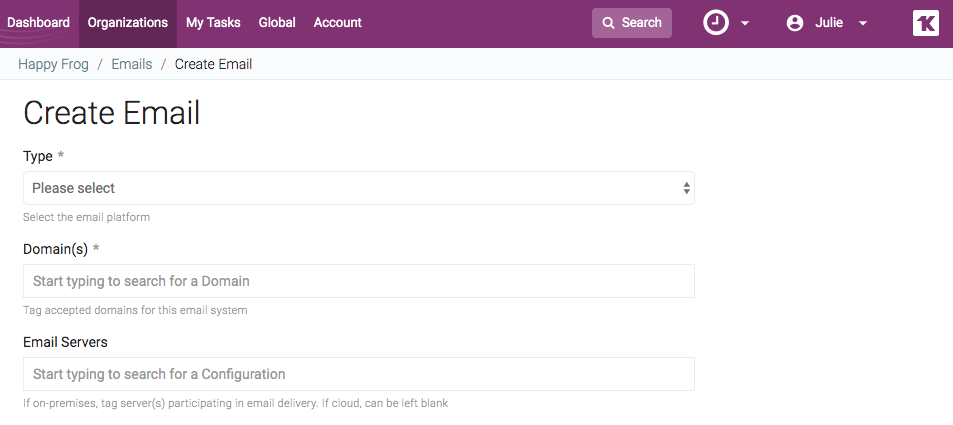
Task: Follow the Happy Frog breadcrumb link
Action: (53, 64)
